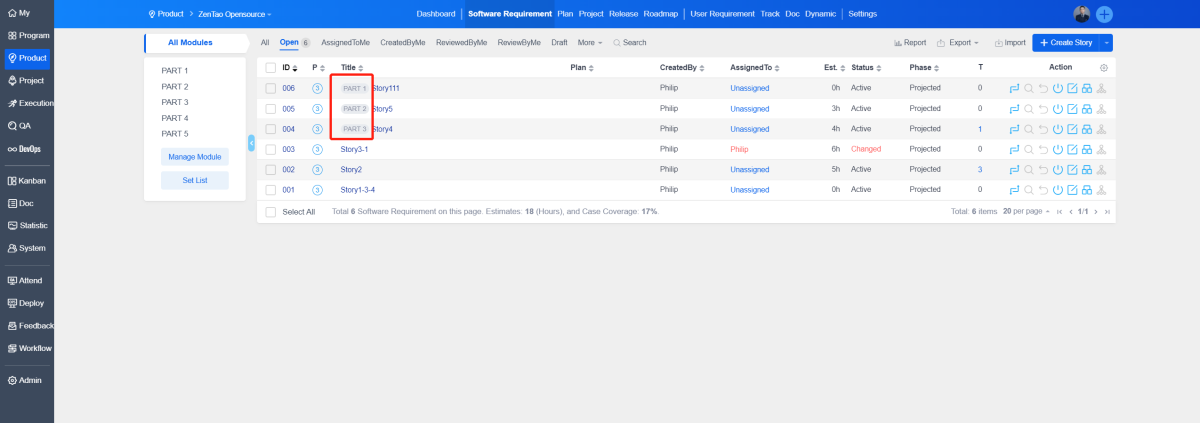Open the Roadmap menu item
The image size is (1200, 423).
[x=660, y=14]
